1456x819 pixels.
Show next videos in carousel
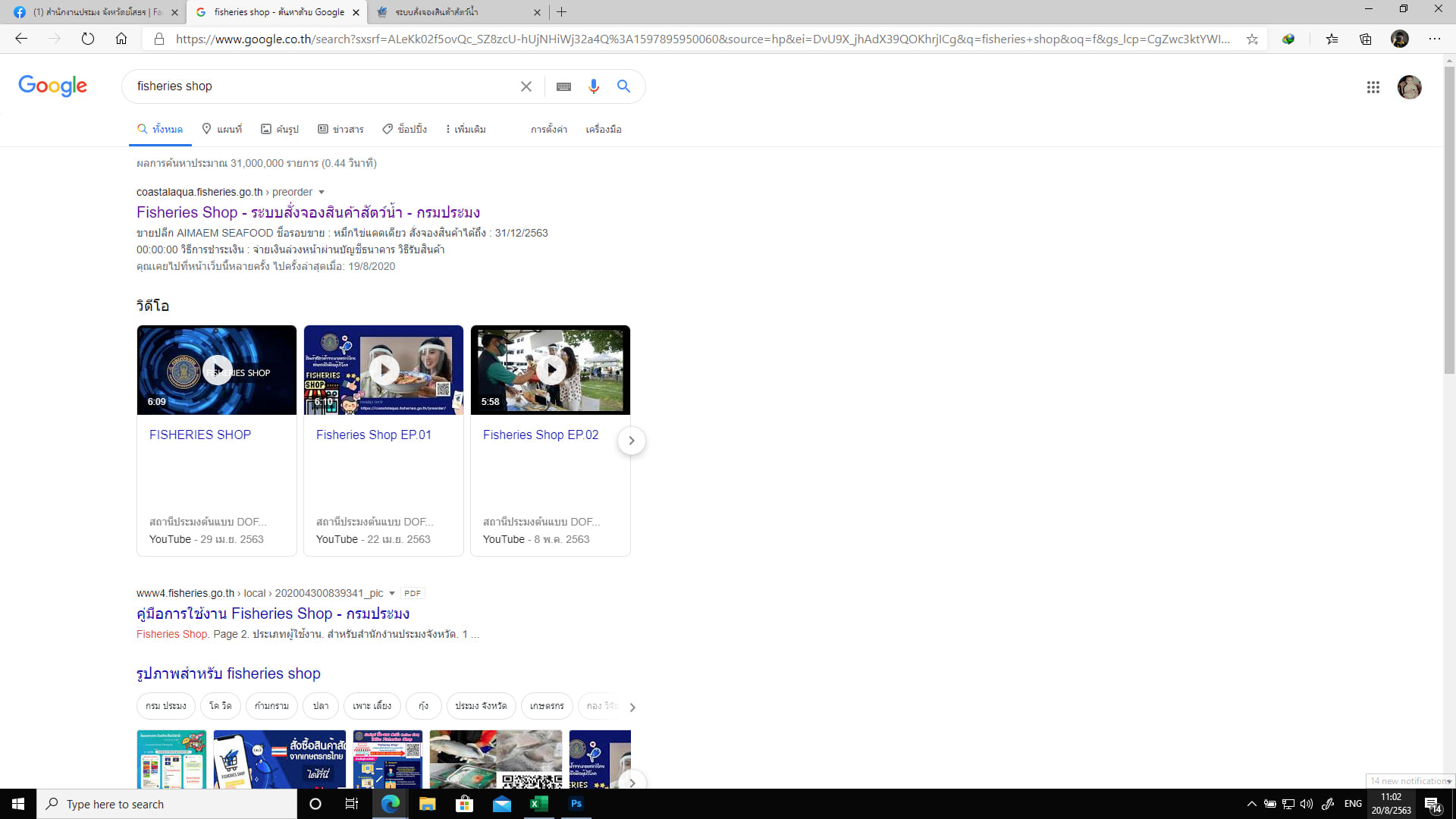(x=631, y=441)
